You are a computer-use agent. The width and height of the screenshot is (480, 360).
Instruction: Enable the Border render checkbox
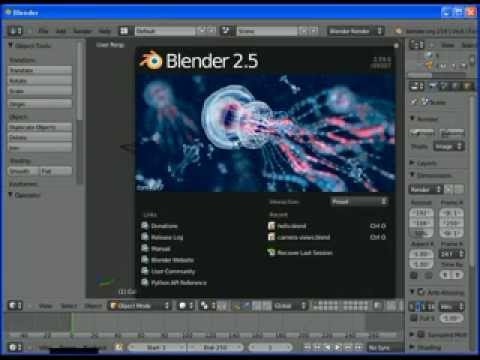(x=413, y=275)
